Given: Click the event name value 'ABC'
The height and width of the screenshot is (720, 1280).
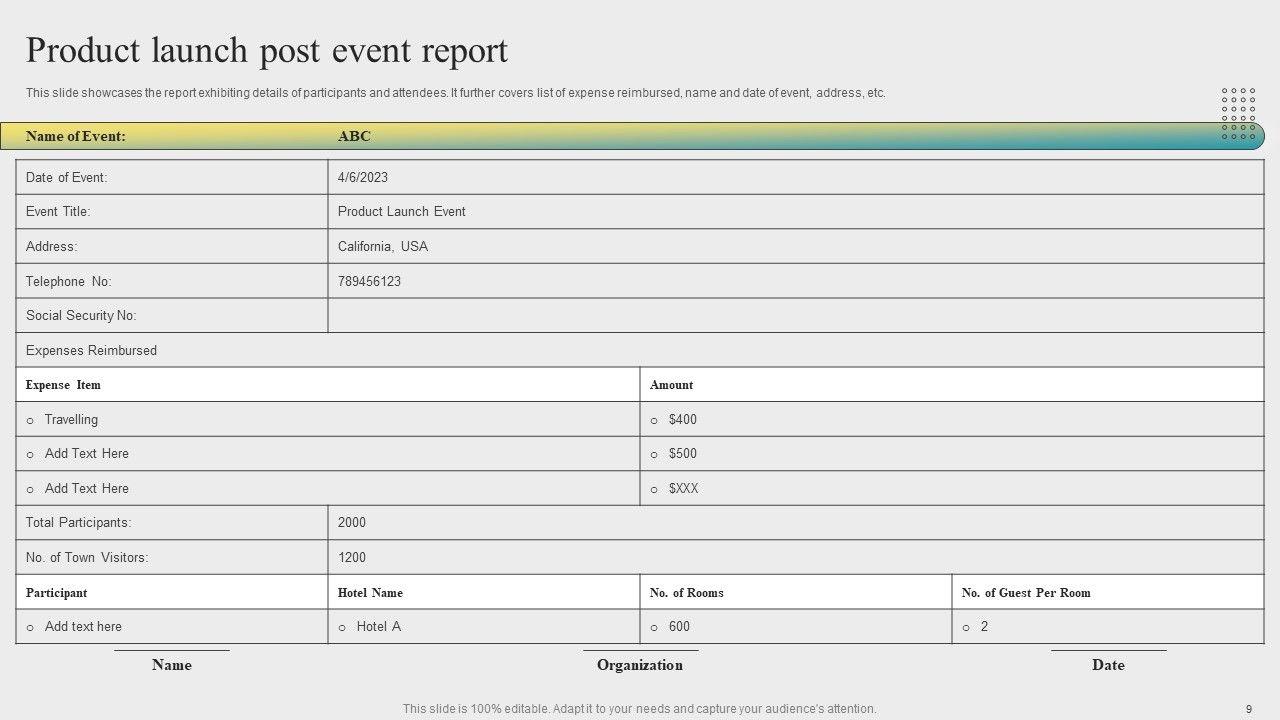Looking at the screenshot, I should pos(354,136).
